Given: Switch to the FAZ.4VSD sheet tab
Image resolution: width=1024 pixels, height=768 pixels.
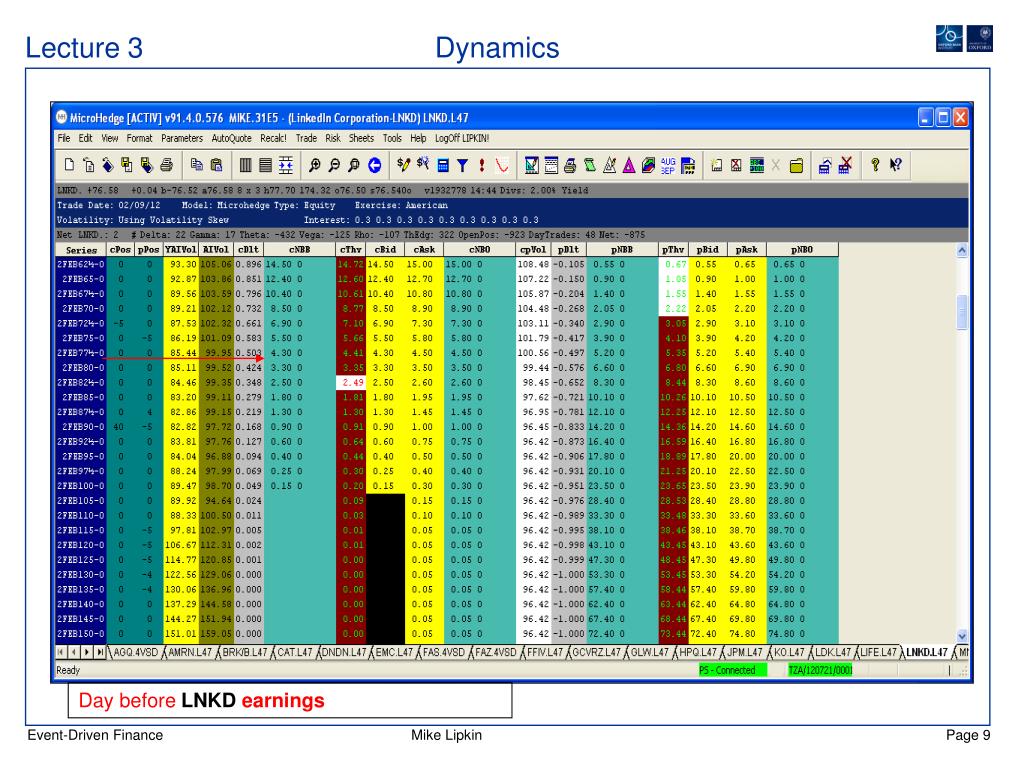Looking at the screenshot, I should [x=496, y=652].
